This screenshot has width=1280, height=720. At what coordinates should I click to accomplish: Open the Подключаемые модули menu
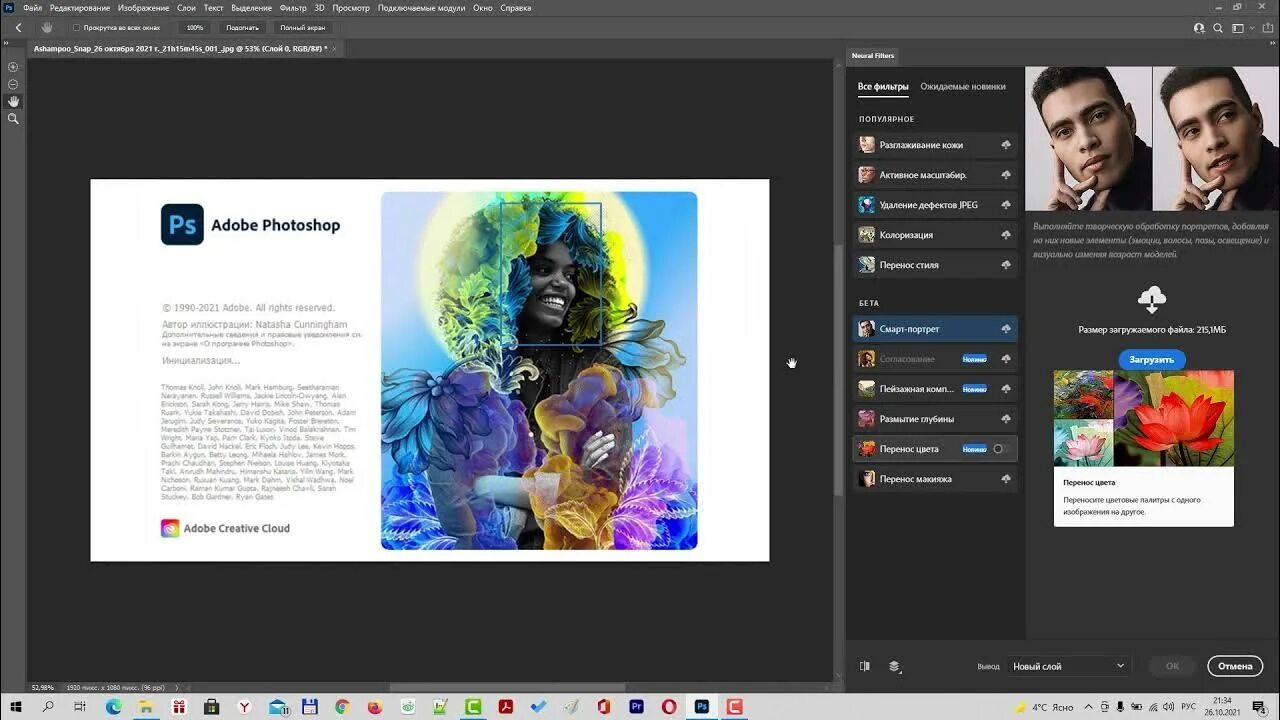click(422, 8)
